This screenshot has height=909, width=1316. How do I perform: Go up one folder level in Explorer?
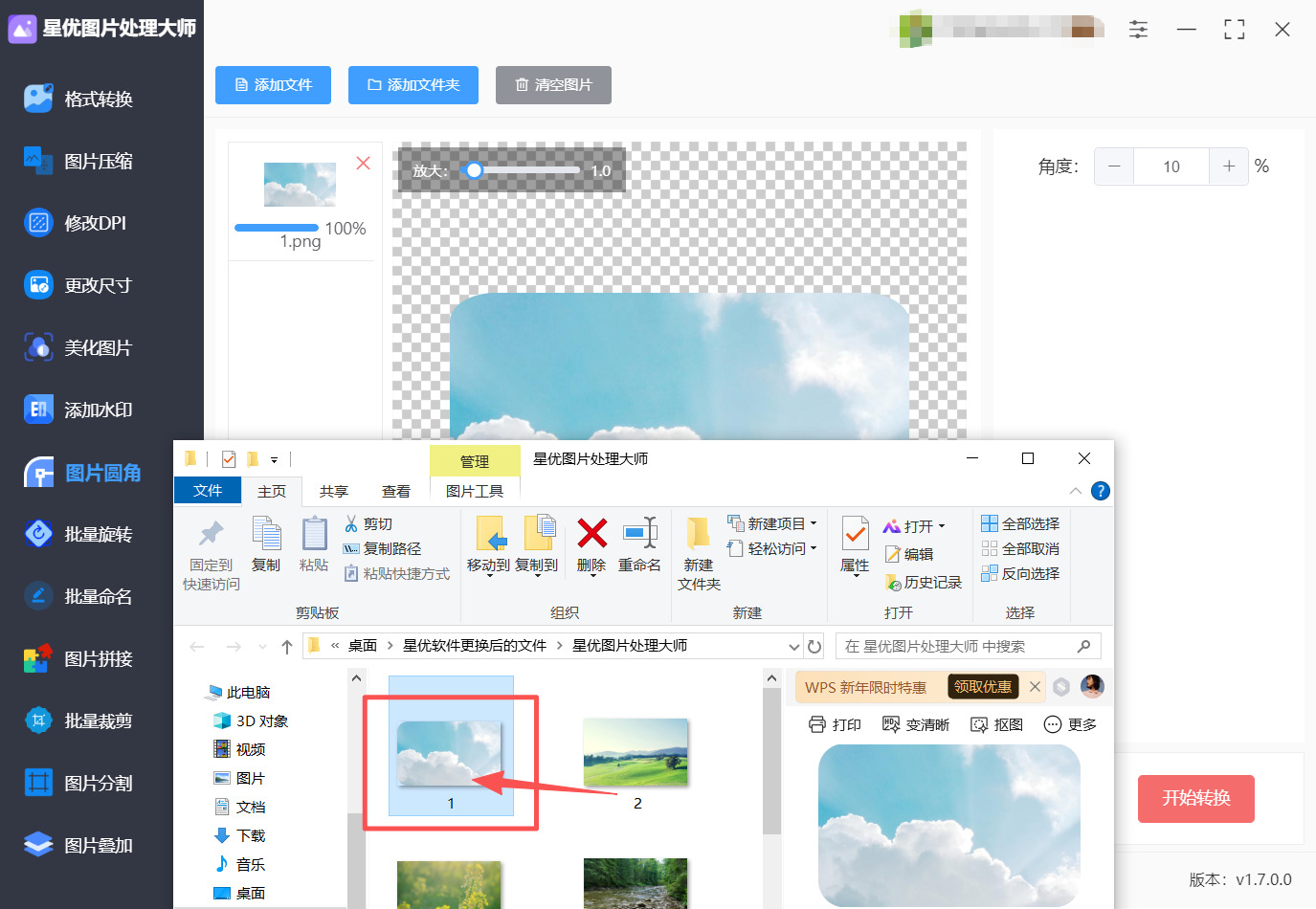tap(287, 647)
